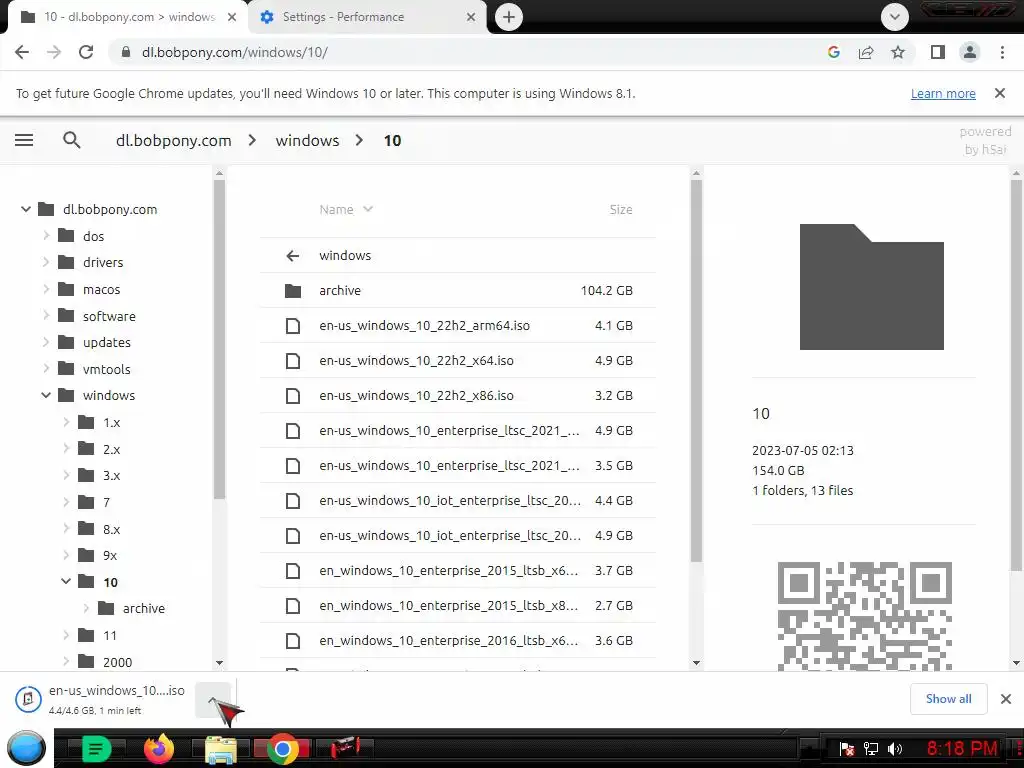The height and width of the screenshot is (768, 1024).
Task: Open the vmtools folder in the tree
Action: tap(106, 369)
